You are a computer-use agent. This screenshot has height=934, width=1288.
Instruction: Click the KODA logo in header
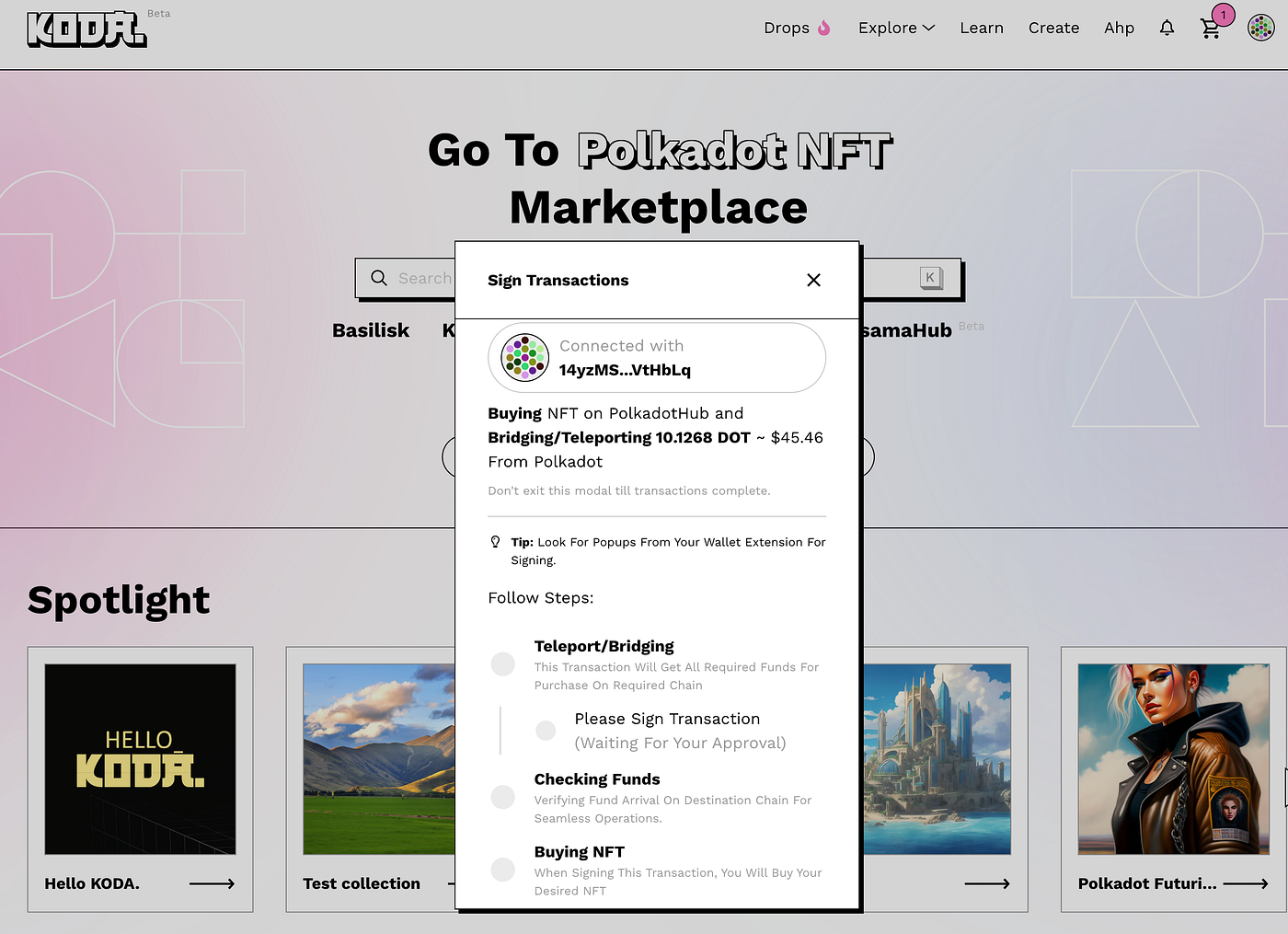coord(86,29)
